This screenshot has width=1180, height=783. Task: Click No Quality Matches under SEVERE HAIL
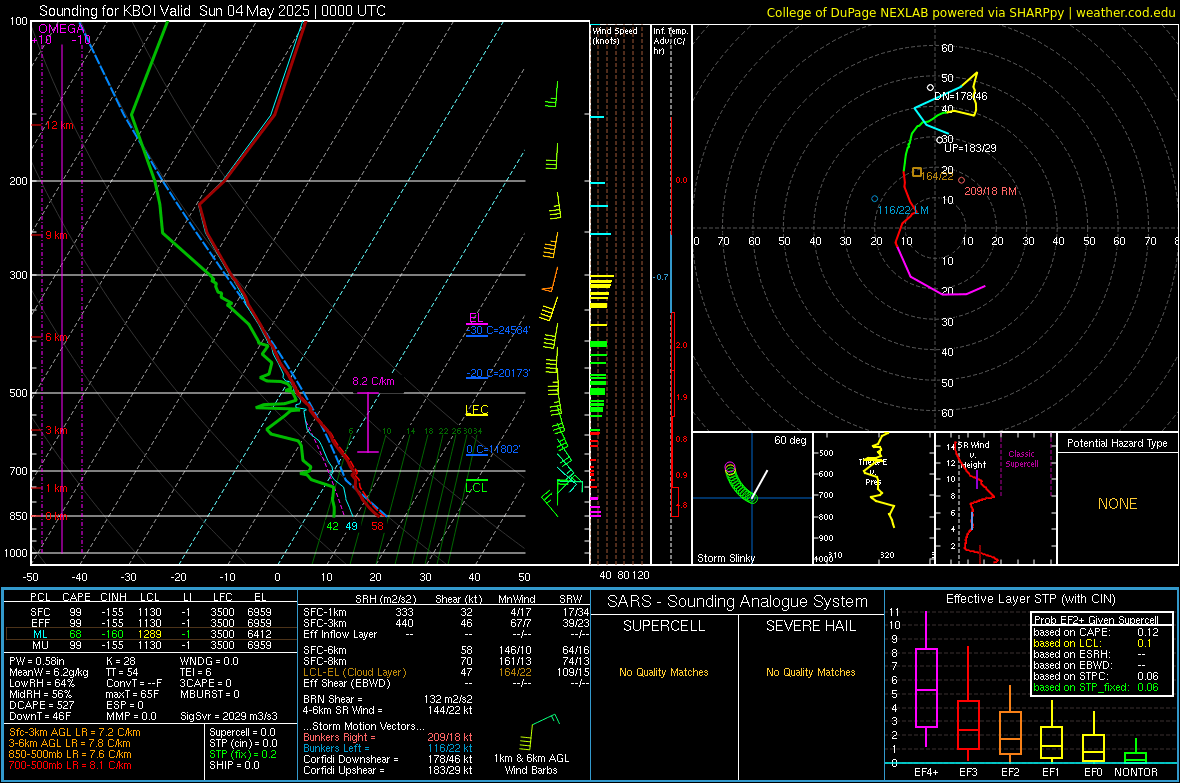pos(810,672)
